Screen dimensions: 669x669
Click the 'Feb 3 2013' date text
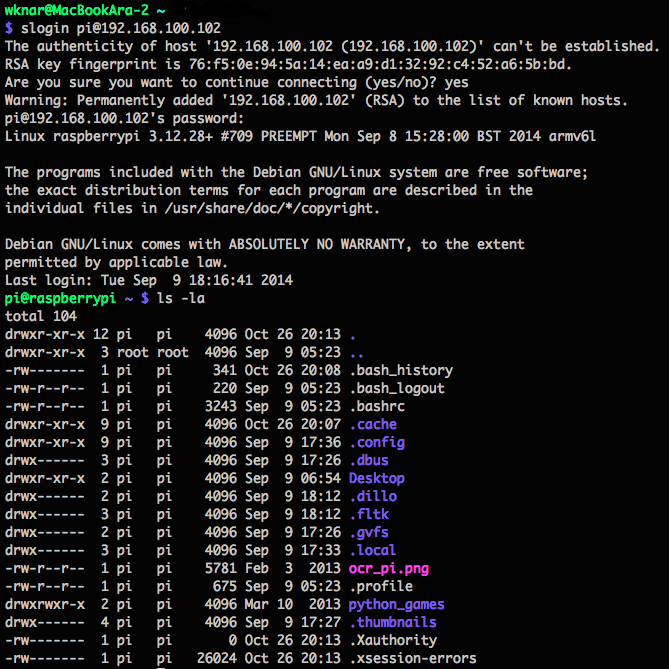pyautogui.click(x=293, y=569)
